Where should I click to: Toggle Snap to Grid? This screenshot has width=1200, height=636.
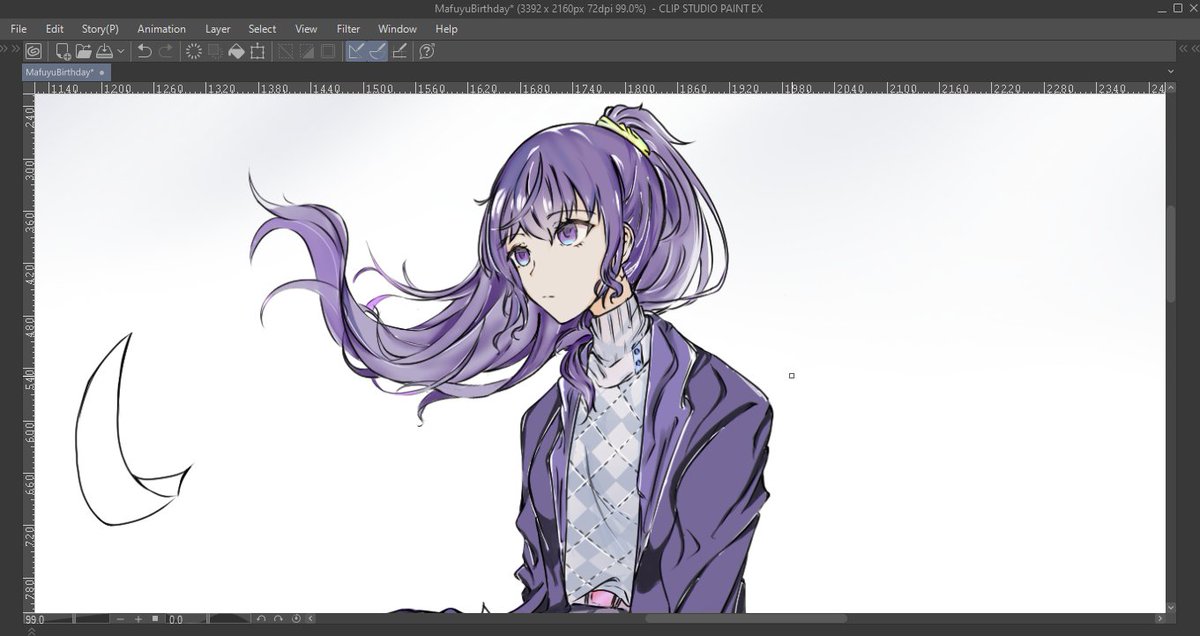[399, 51]
